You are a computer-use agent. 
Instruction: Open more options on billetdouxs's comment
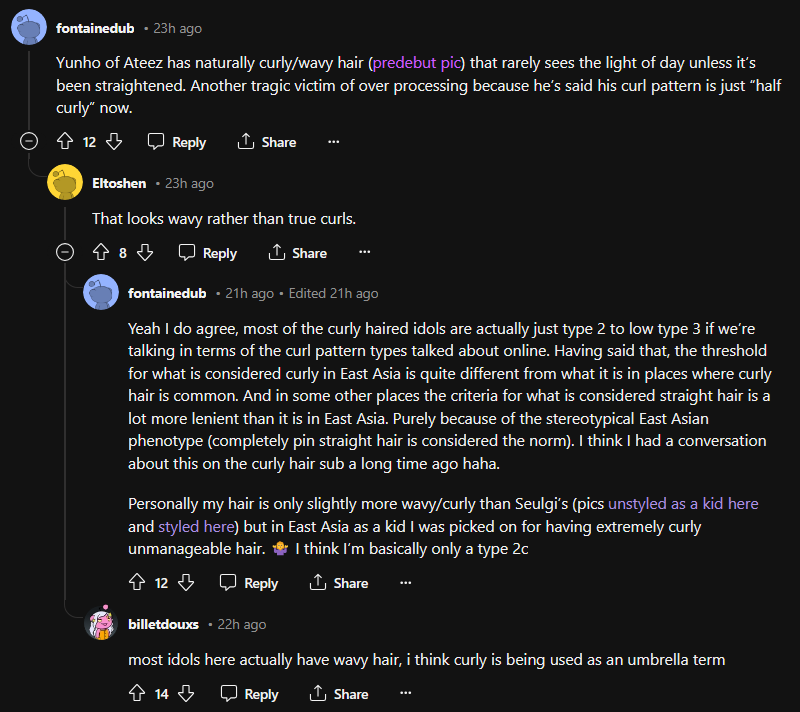[406, 693]
